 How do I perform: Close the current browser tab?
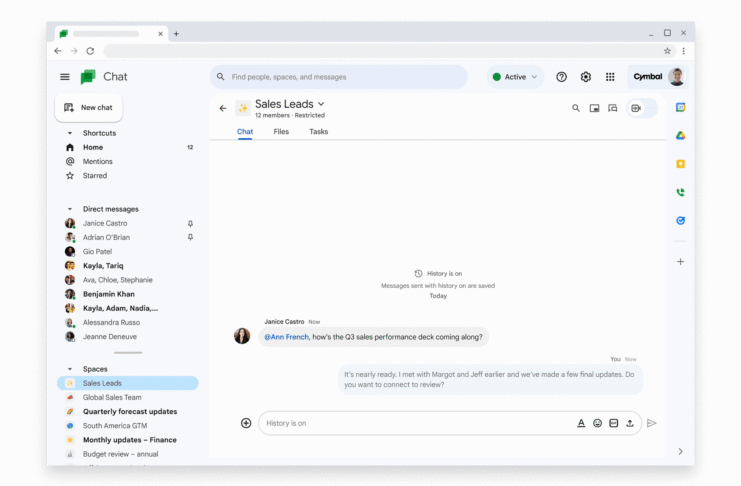160,34
